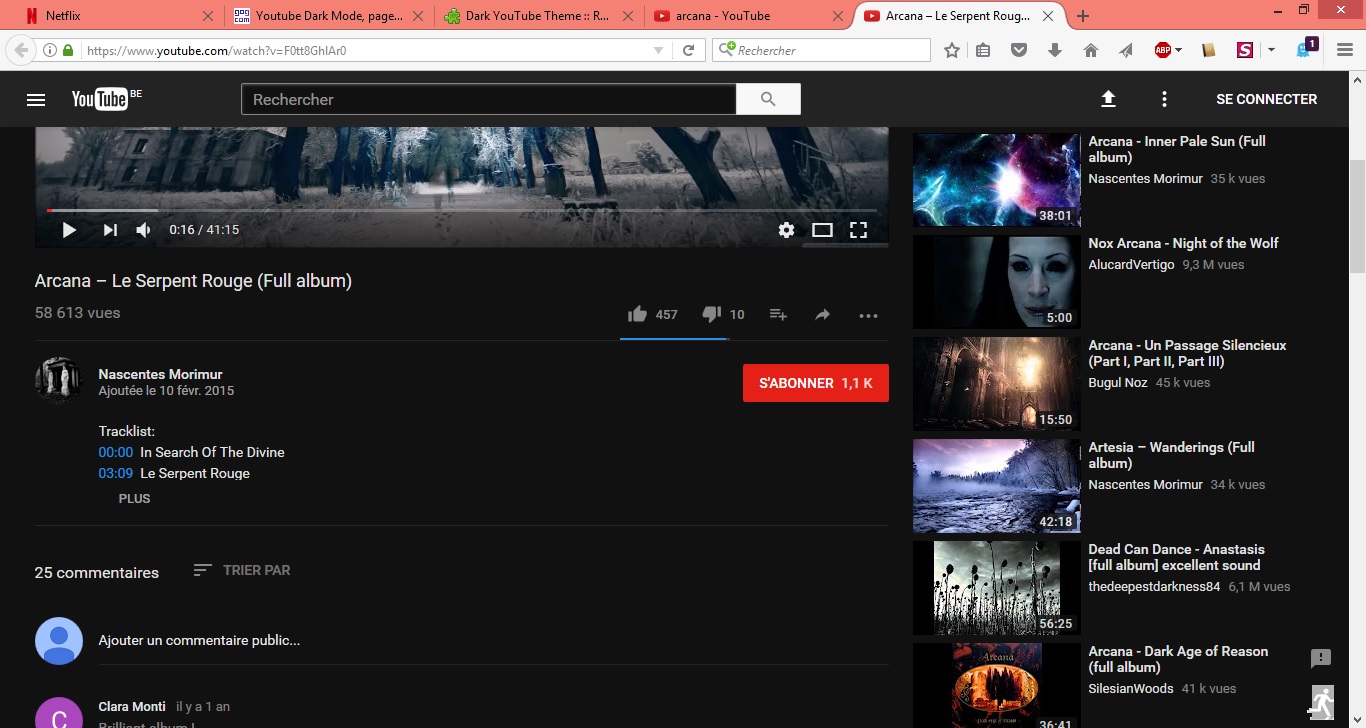Click the add public comment field
Screen dimensions: 1366x728
493,641
